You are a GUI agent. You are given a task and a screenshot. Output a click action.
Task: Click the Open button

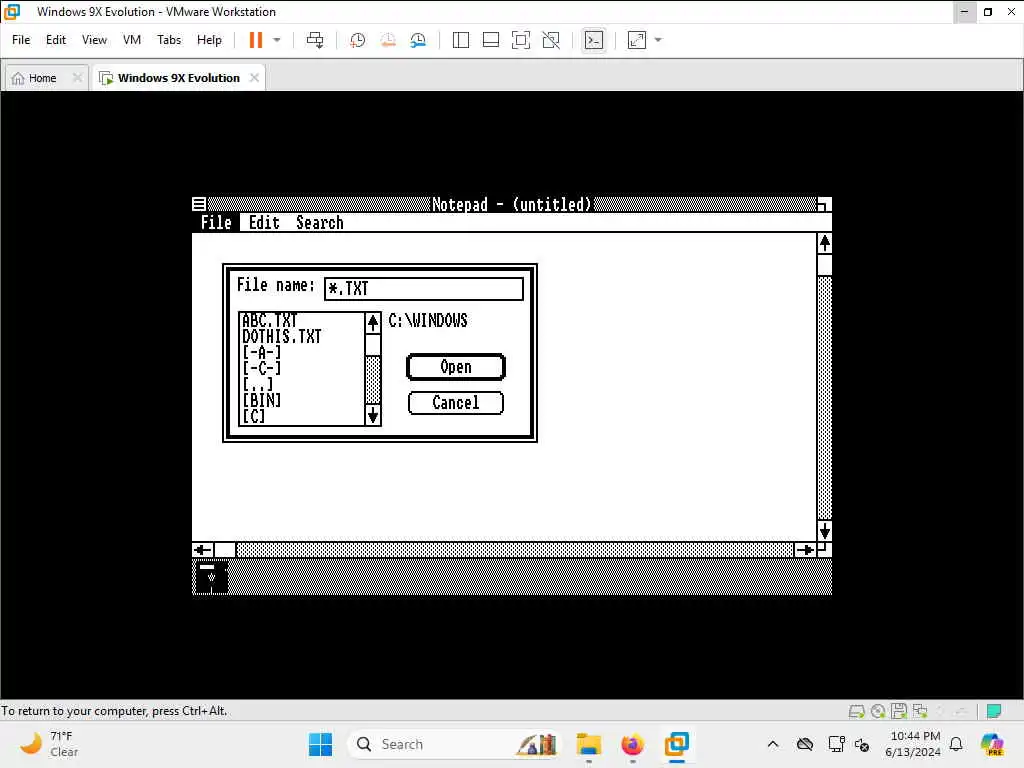click(x=456, y=367)
